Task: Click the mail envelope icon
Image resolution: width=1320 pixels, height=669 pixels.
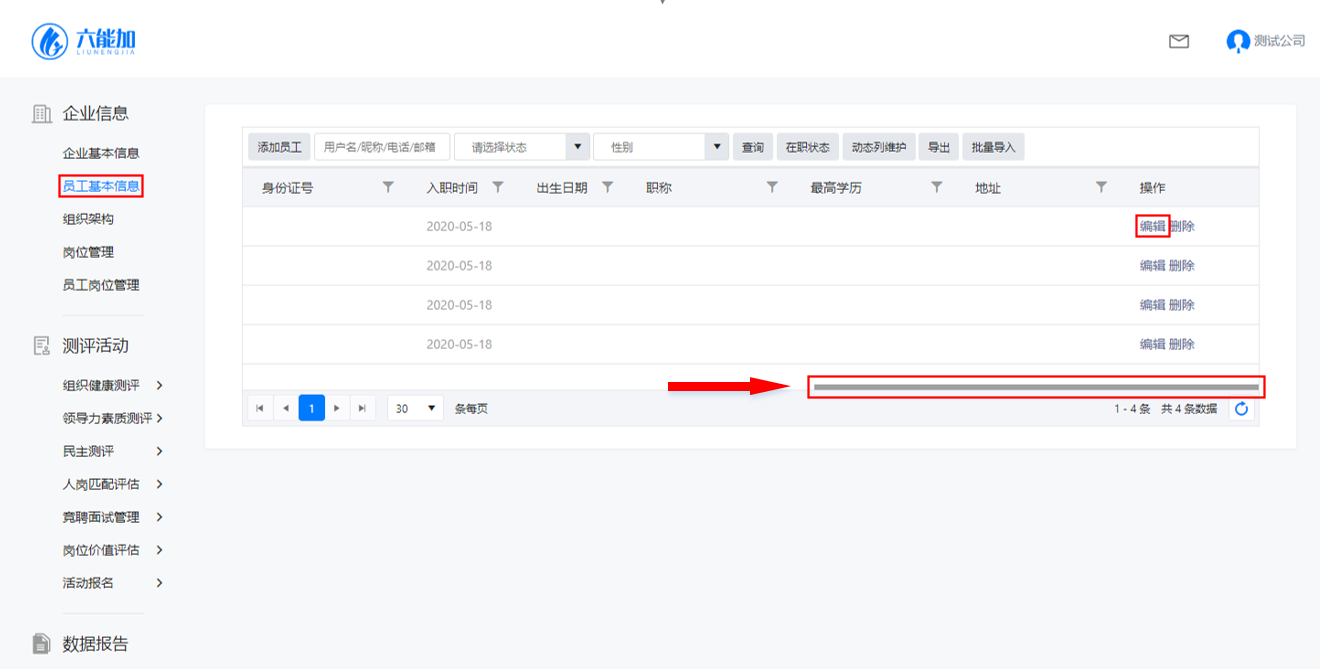Action: tap(1179, 41)
